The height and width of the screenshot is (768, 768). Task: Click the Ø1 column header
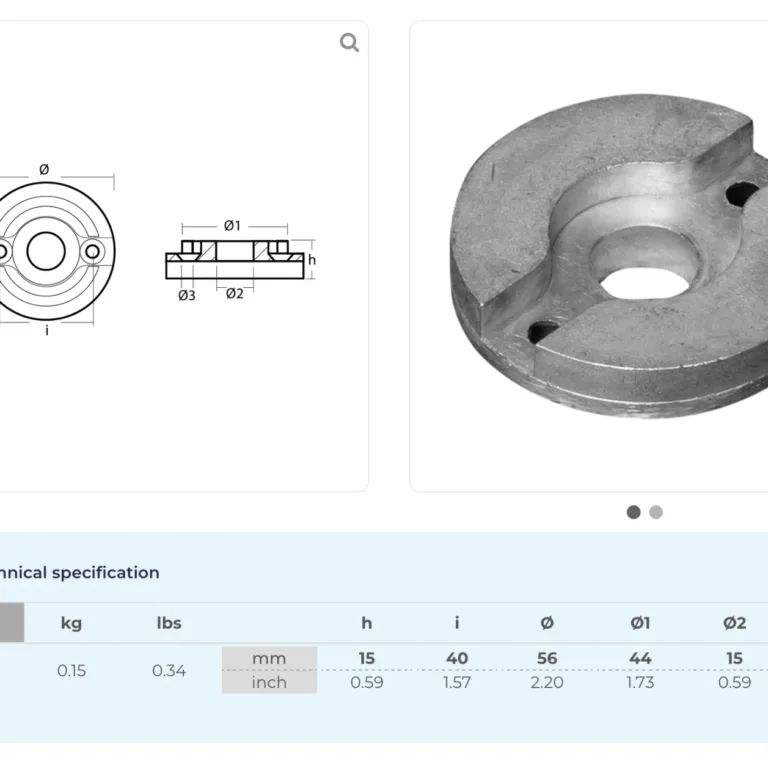tap(640, 623)
